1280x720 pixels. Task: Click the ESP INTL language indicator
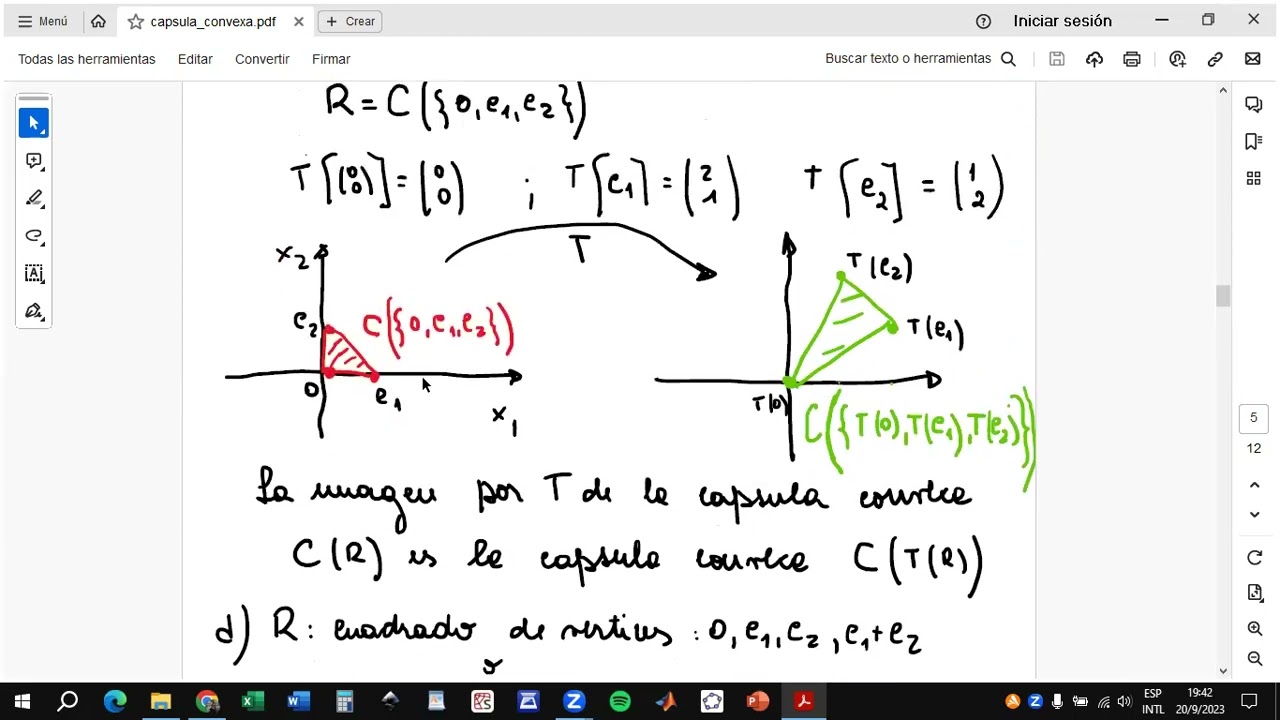coord(1153,701)
